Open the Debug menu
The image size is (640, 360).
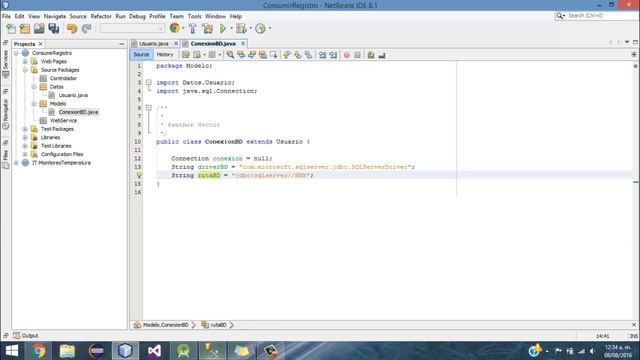pyautogui.click(x=137, y=16)
